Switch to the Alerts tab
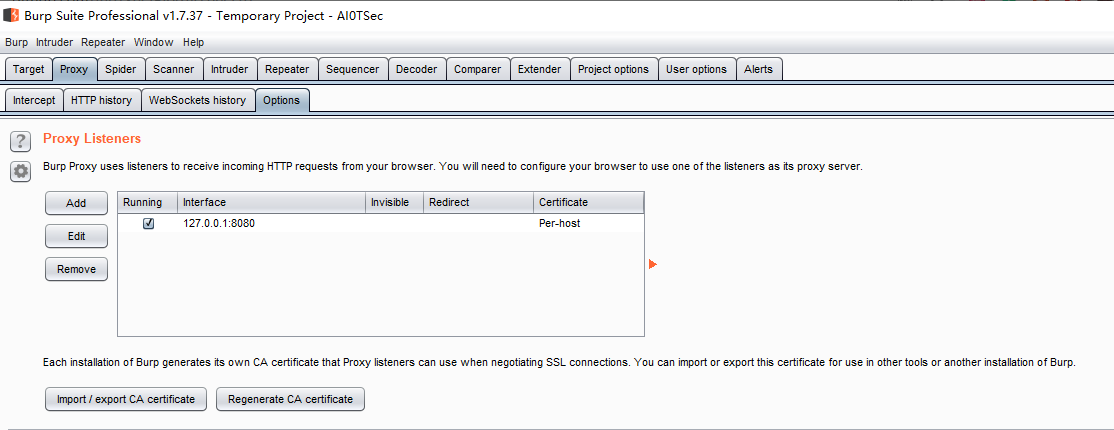The image size is (1114, 430). 759,69
